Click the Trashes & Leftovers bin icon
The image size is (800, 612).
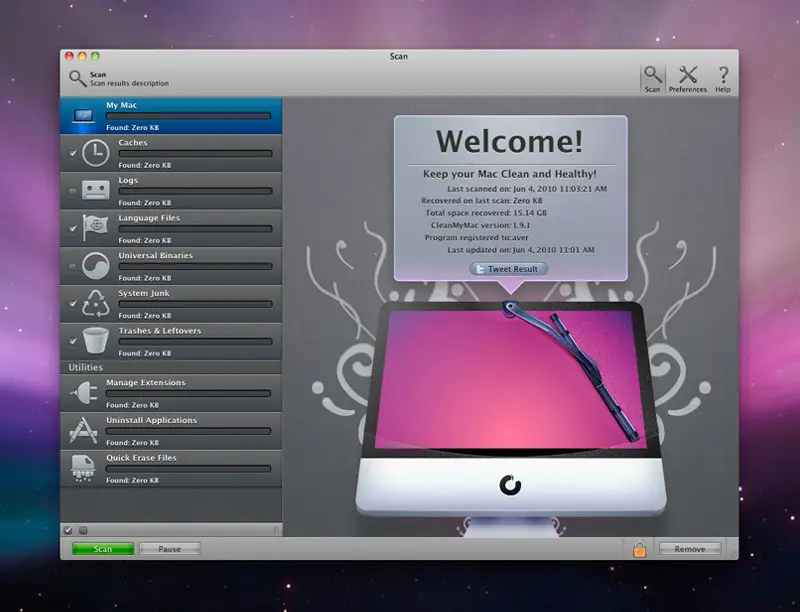pyautogui.click(x=96, y=341)
